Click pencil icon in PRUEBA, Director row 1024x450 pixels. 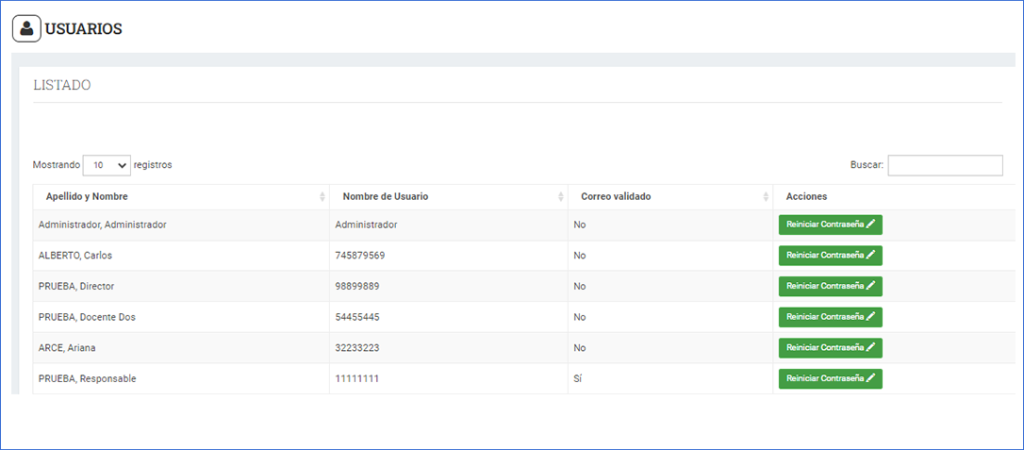871,286
